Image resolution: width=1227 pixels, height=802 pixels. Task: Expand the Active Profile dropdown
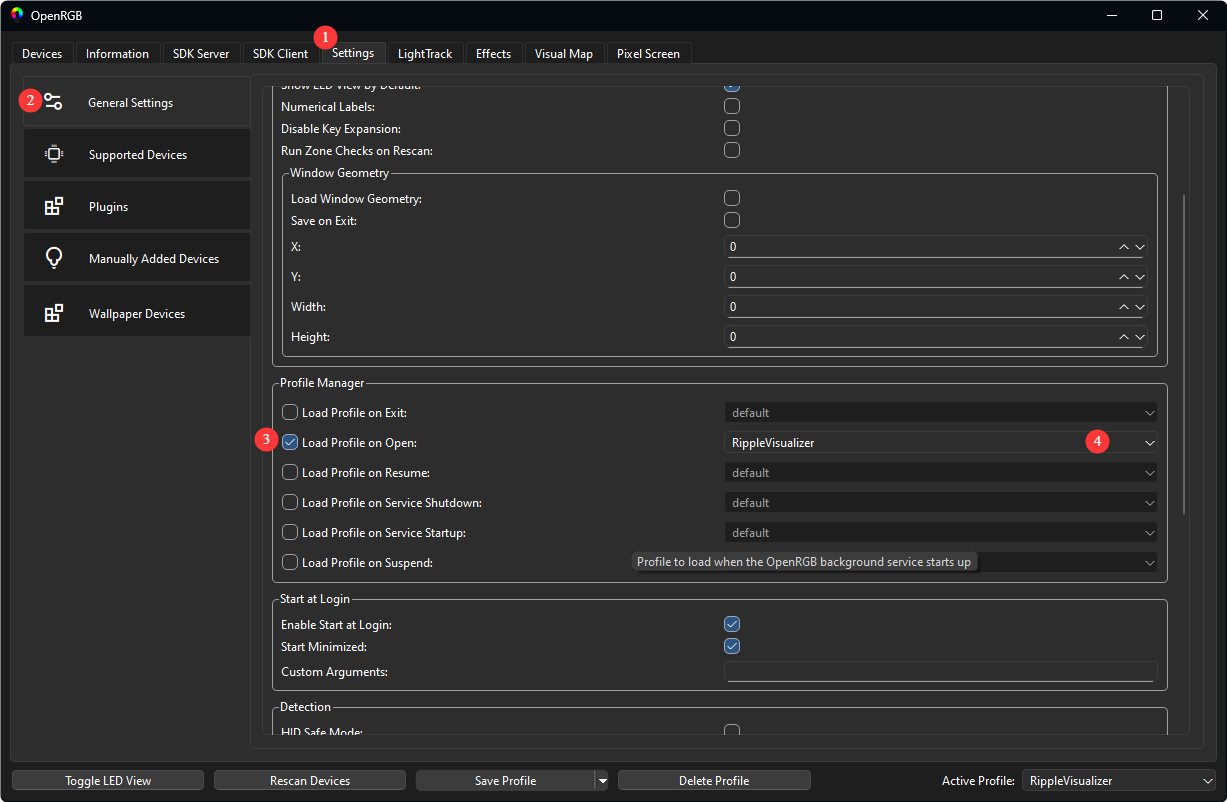point(1119,780)
